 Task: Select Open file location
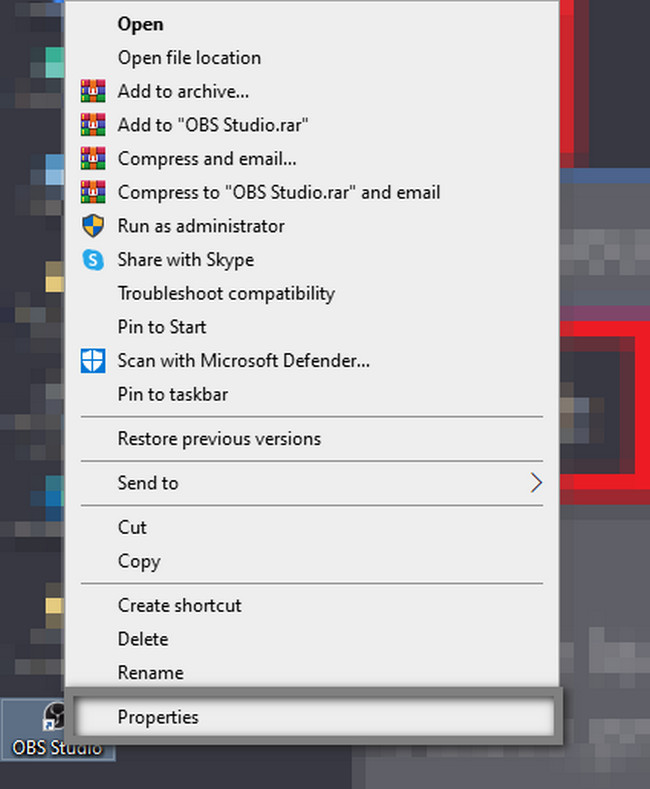tap(312, 58)
